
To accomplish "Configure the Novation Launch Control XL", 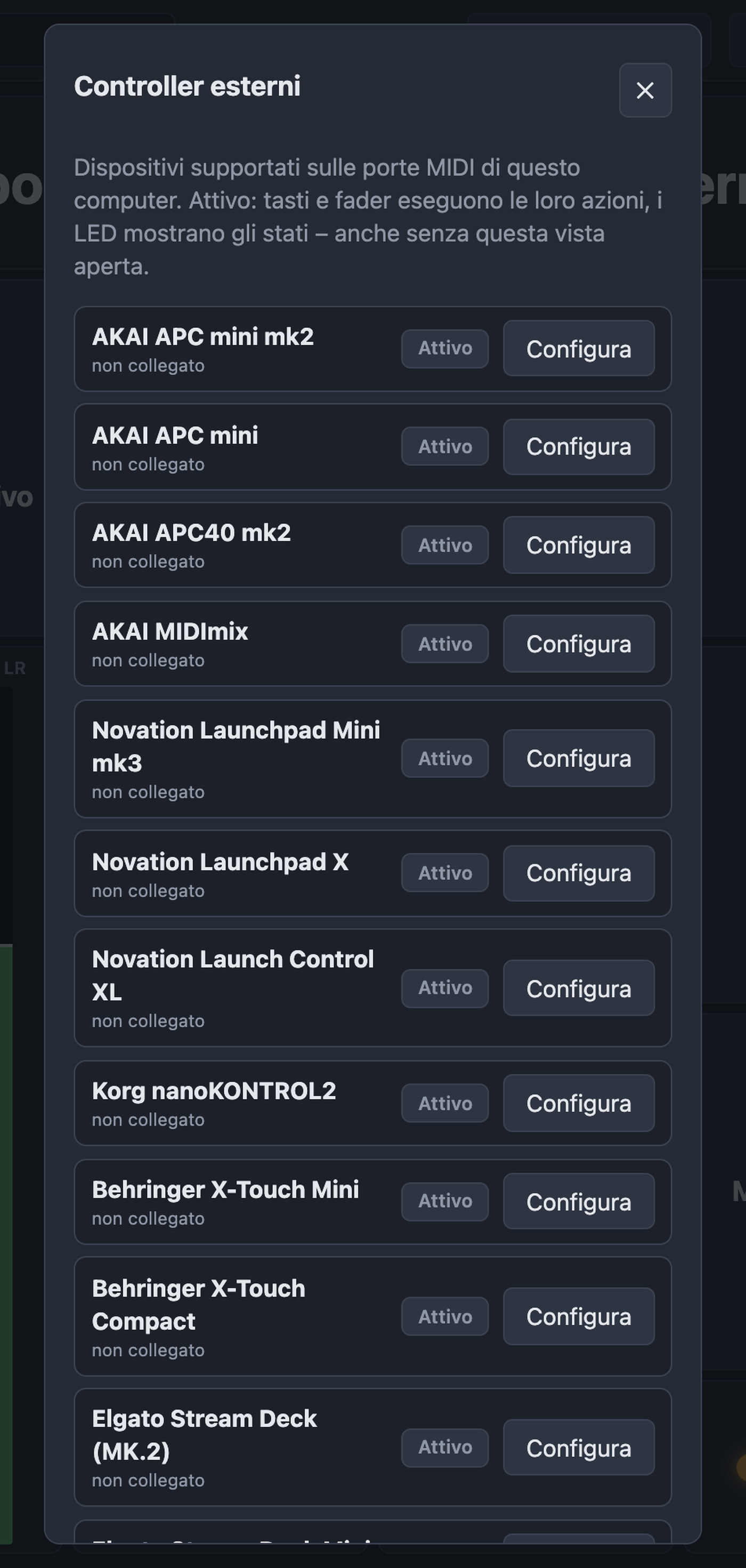I will point(579,988).
